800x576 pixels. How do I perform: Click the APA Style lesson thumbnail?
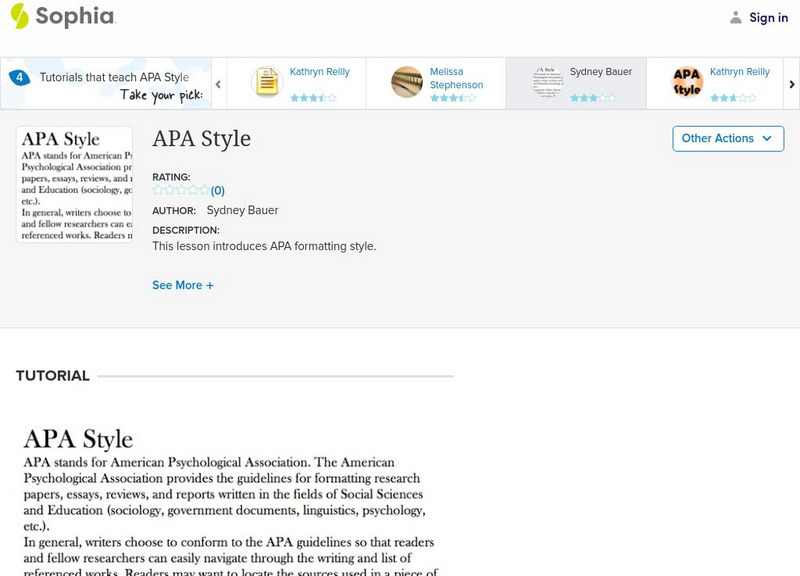click(75, 184)
